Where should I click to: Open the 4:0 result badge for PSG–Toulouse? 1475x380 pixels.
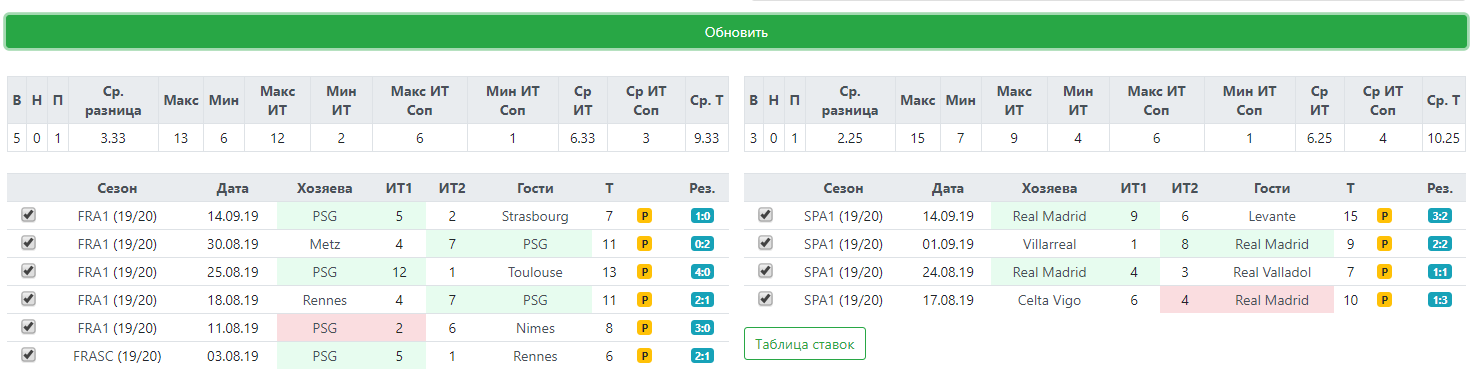(702, 272)
